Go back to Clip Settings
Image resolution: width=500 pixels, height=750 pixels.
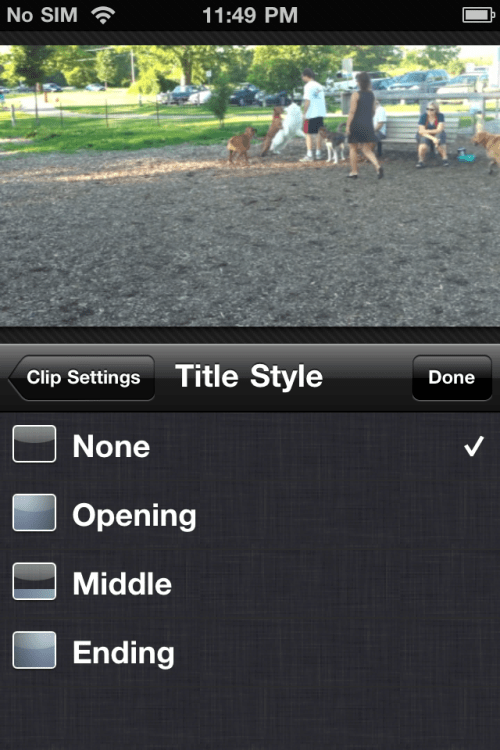[81, 377]
